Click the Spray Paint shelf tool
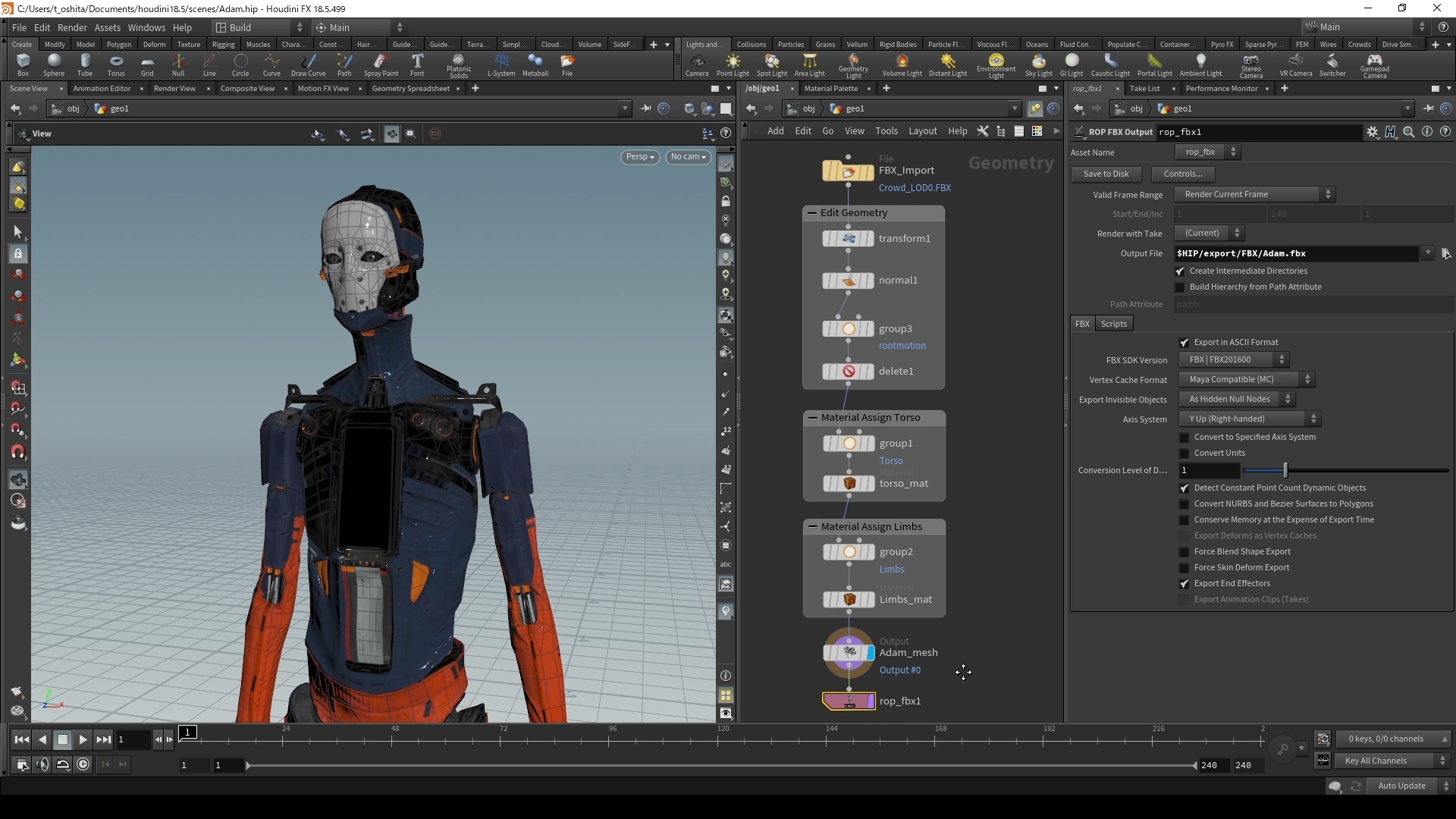Screen dimensions: 1456x819 [381, 64]
